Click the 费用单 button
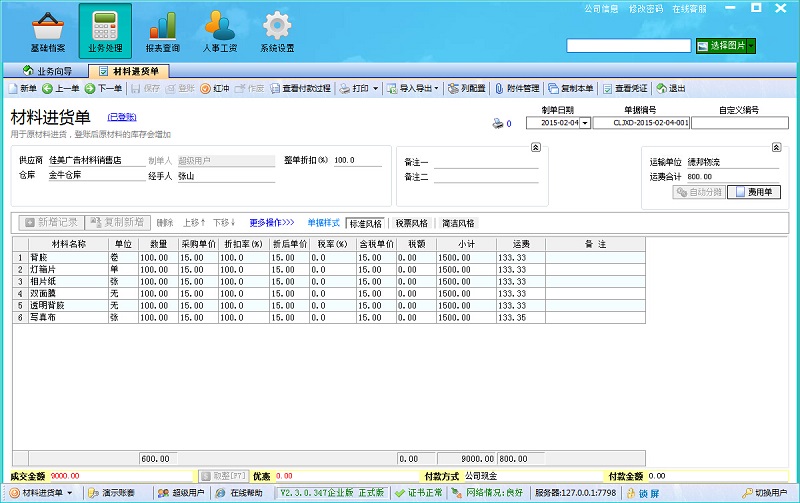Screen dimensions: 800x503 [x=753, y=191]
